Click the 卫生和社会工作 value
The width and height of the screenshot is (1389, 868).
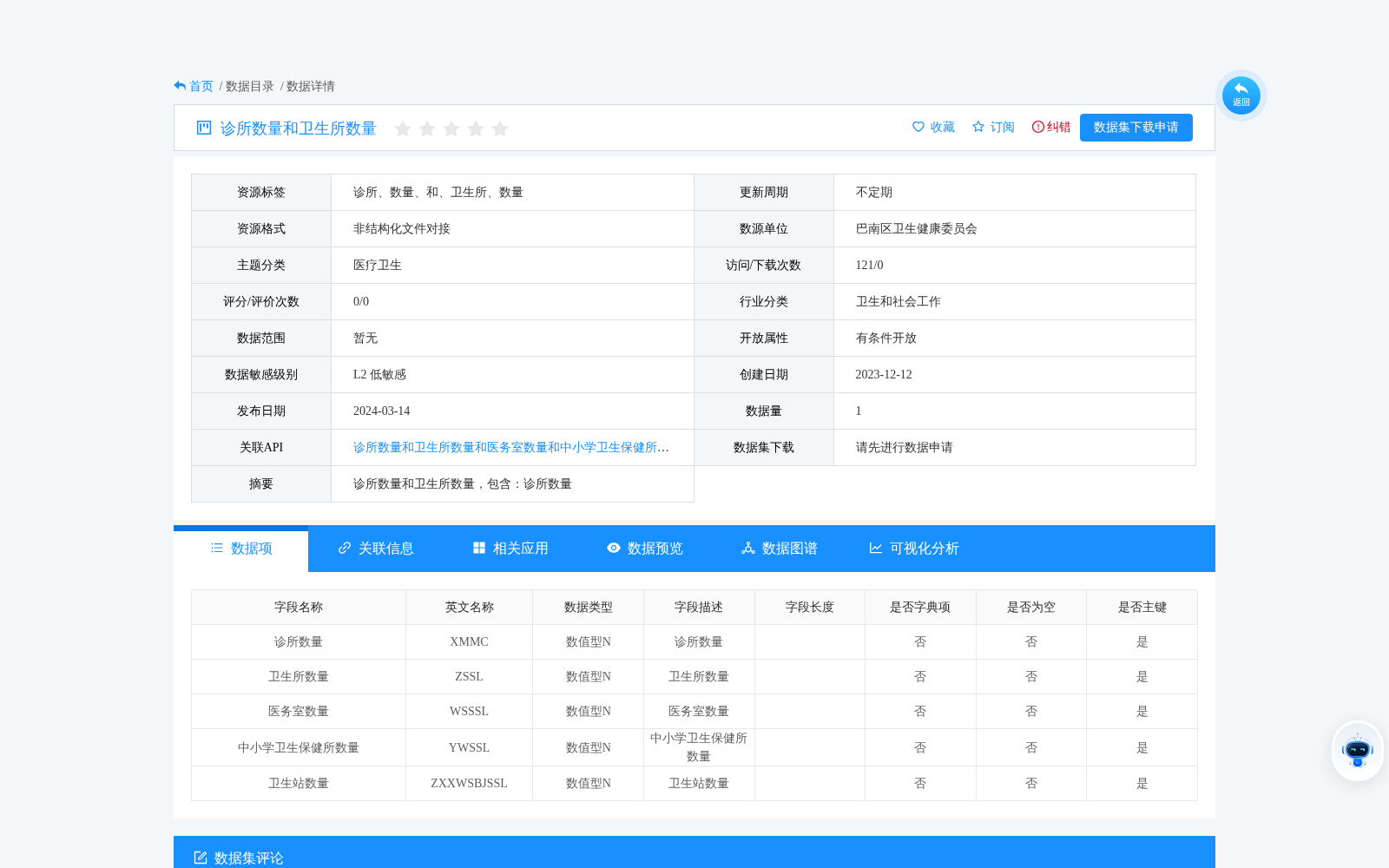tap(899, 301)
